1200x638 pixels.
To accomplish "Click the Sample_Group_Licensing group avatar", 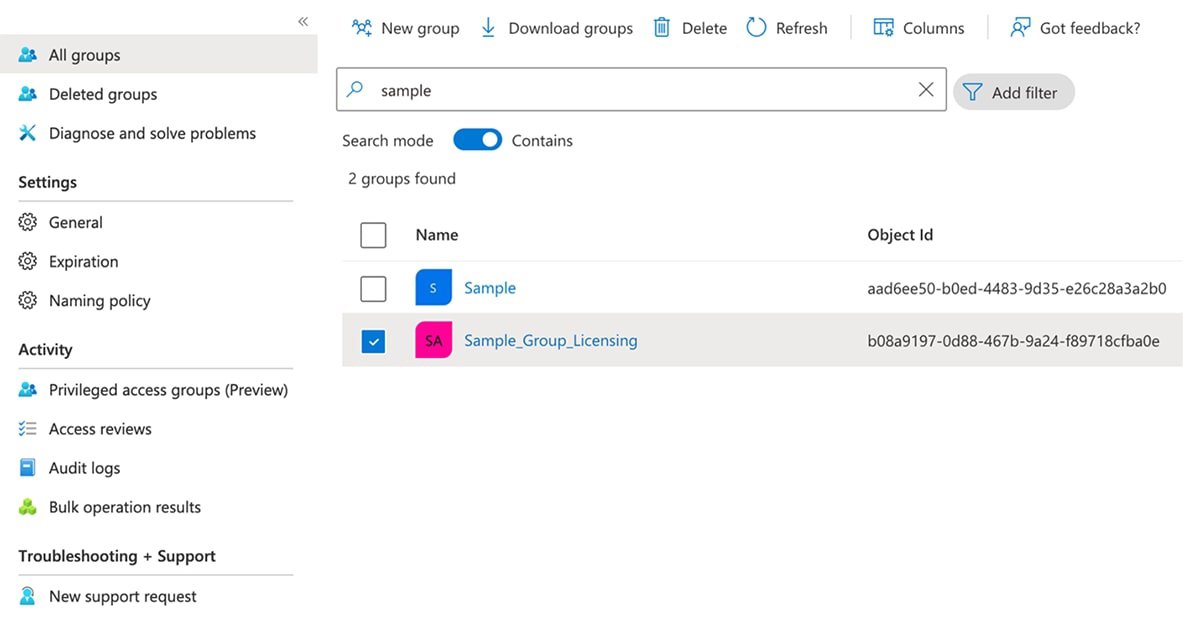I will point(433,340).
